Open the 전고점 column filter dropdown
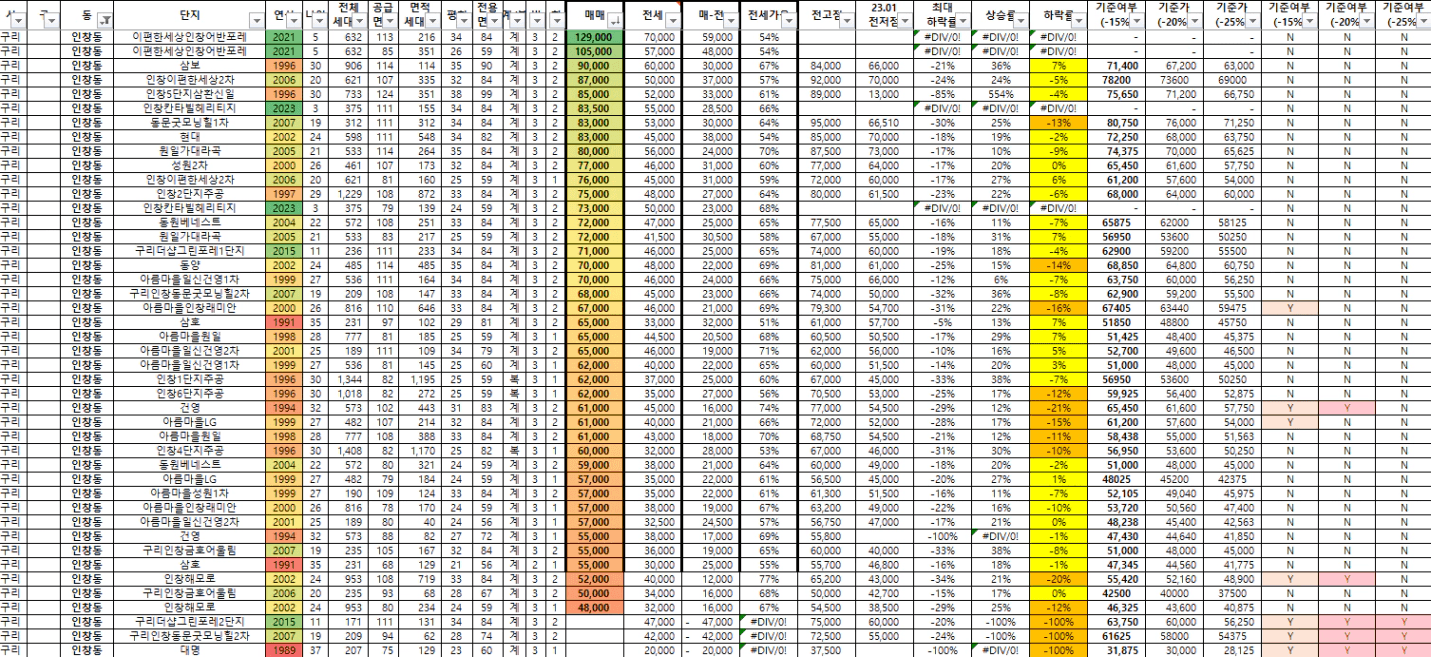The image size is (1431, 657). 846,19
